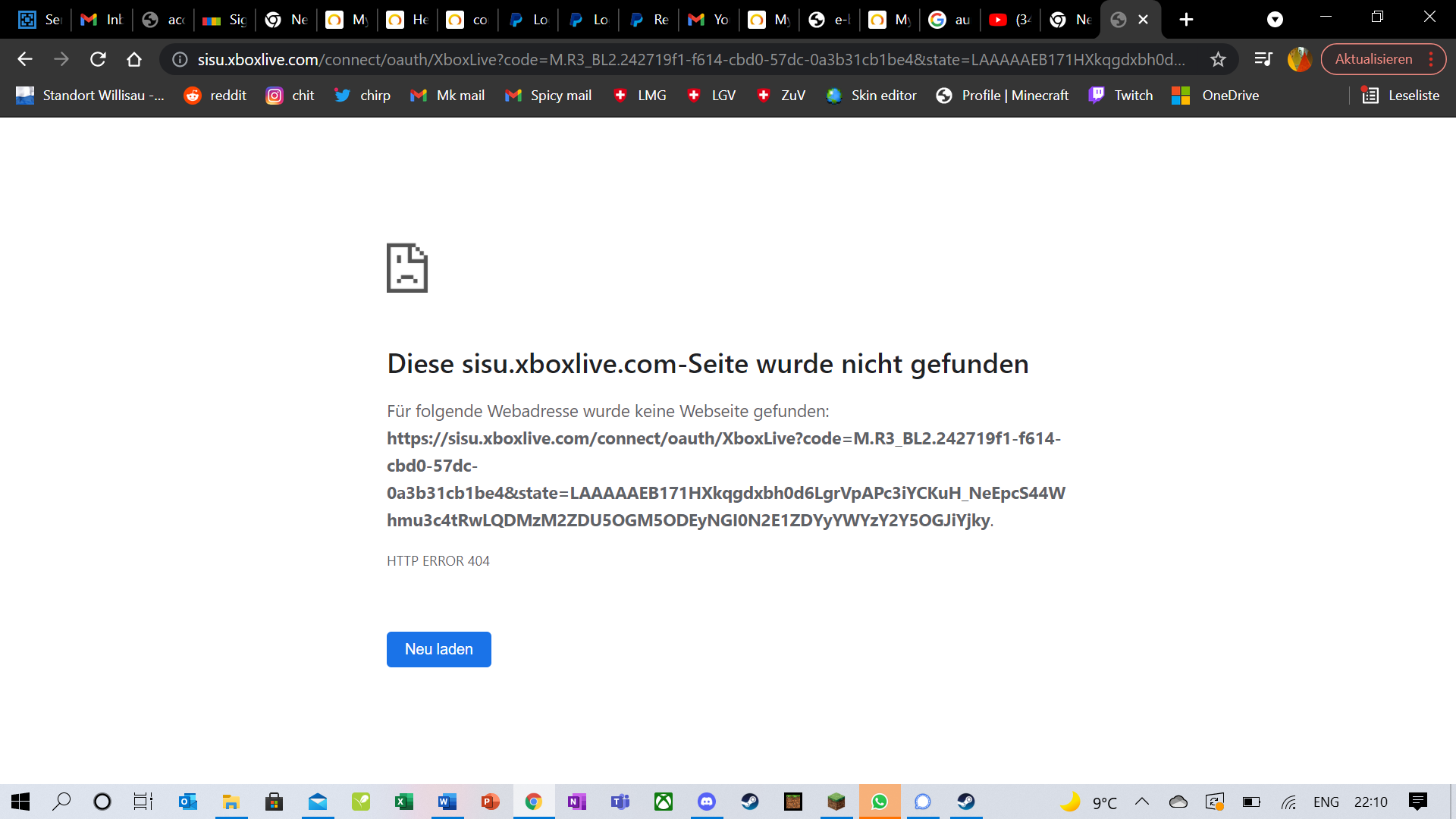This screenshot has width=1456, height=819.
Task: Open the Leseliste reading list
Action: click(1401, 96)
